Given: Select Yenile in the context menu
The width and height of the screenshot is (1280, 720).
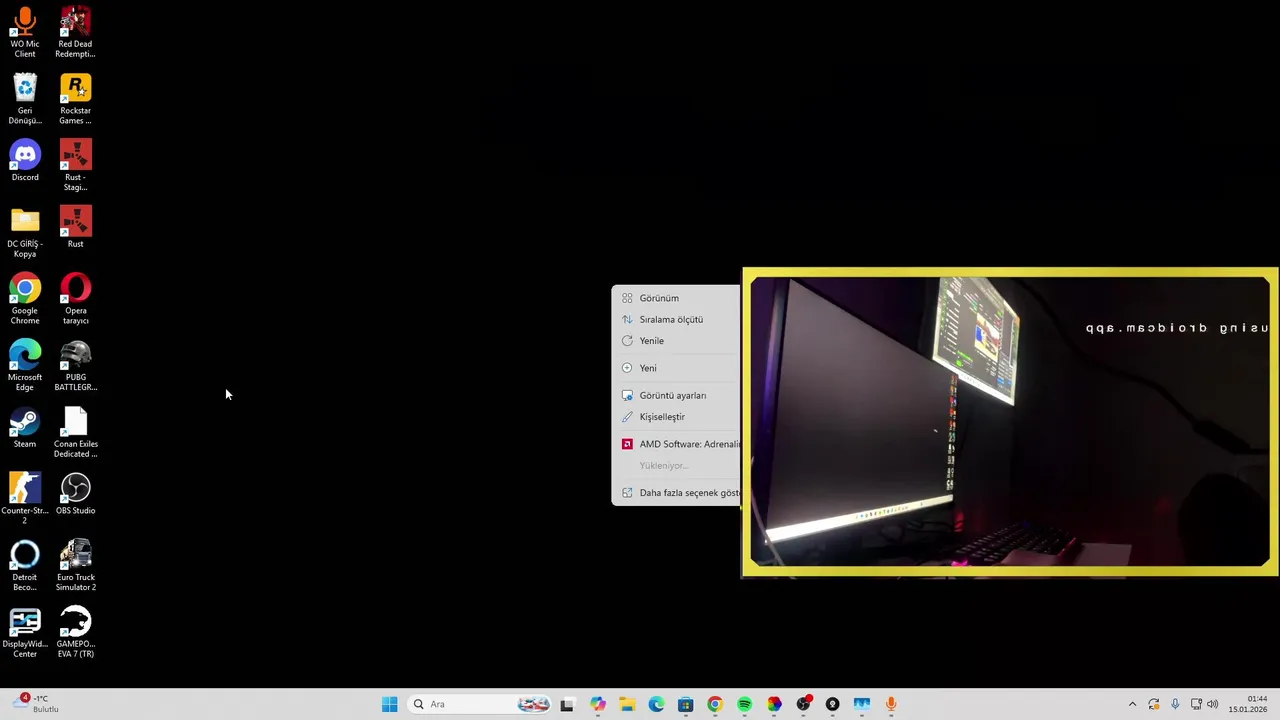Looking at the screenshot, I should (x=677, y=341).
